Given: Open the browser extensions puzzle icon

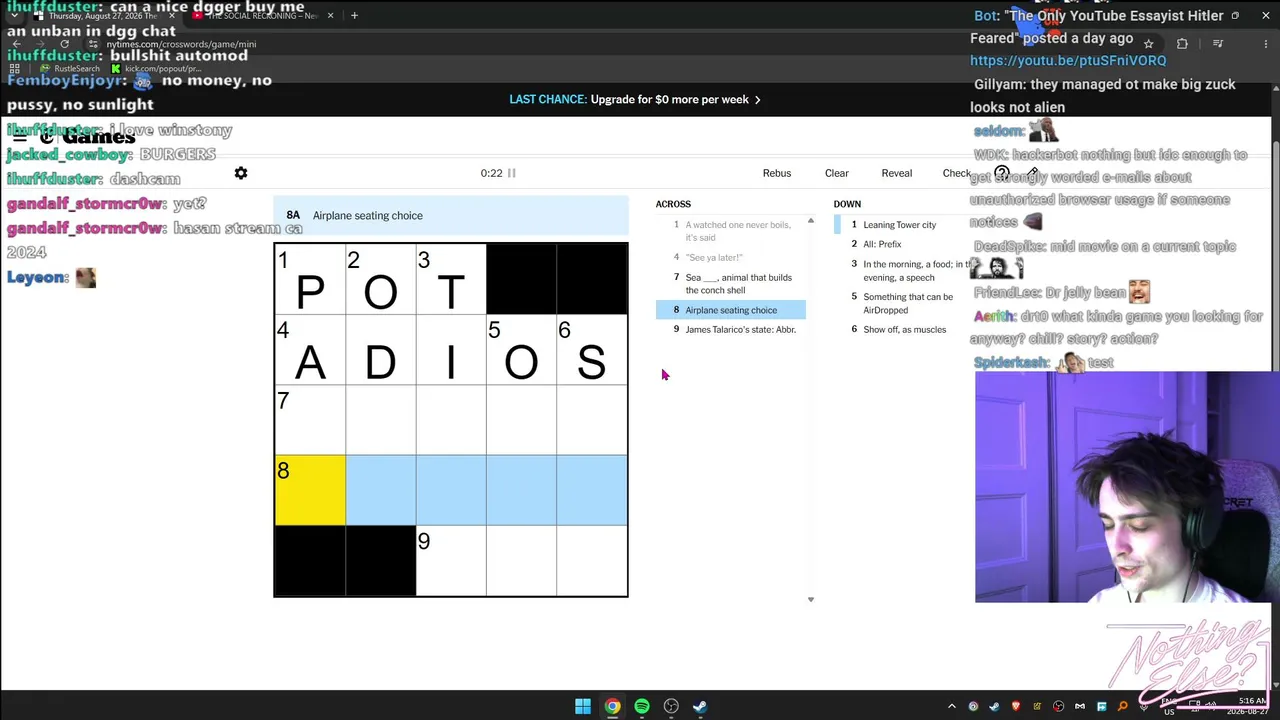Looking at the screenshot, I should pyautogui.click(x=1182, y=44).
